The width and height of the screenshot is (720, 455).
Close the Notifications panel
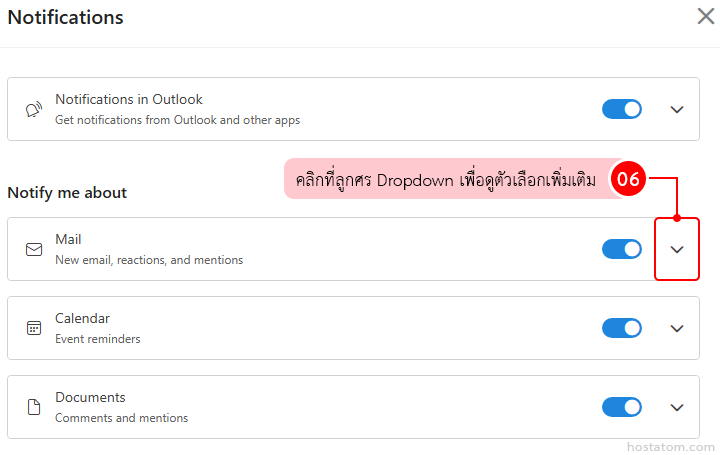tap(706, 16)
